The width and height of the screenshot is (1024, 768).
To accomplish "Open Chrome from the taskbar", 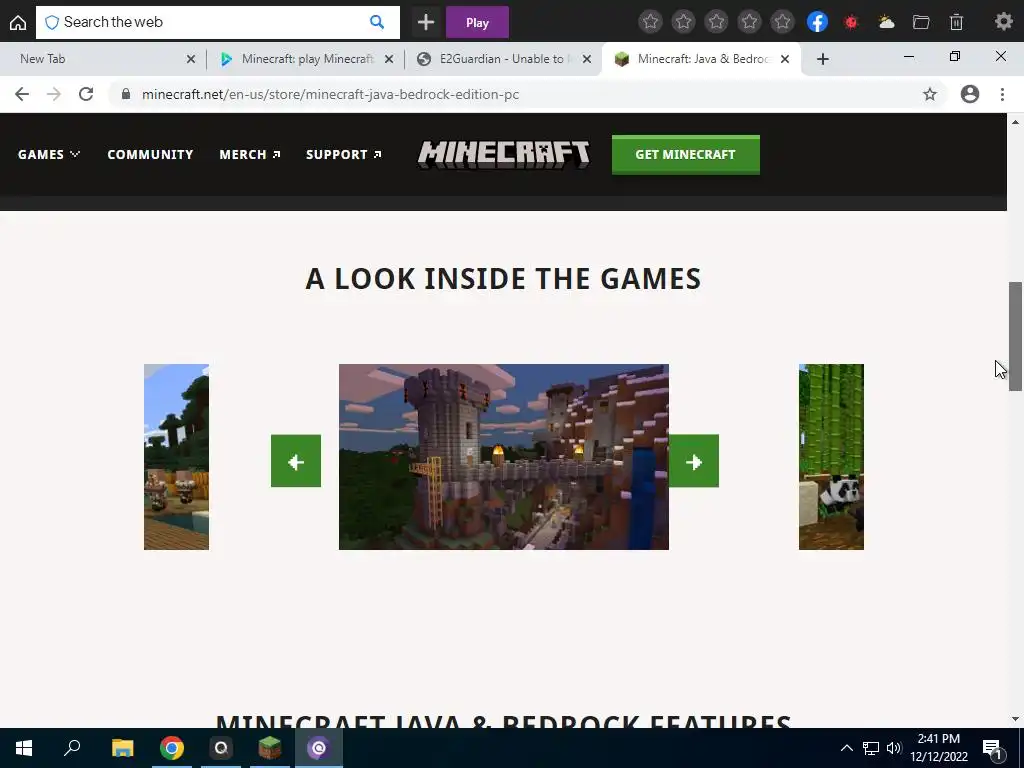I will (x=172, y=748).
